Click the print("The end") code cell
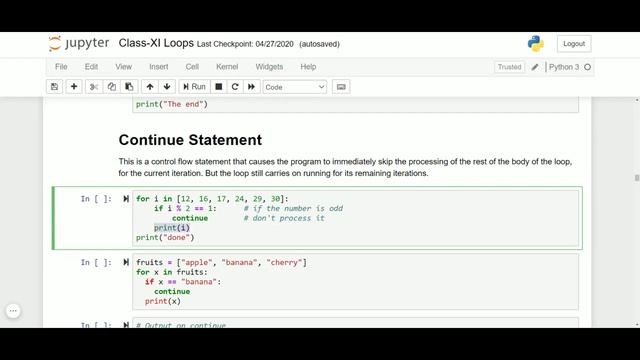 point(355,104)
